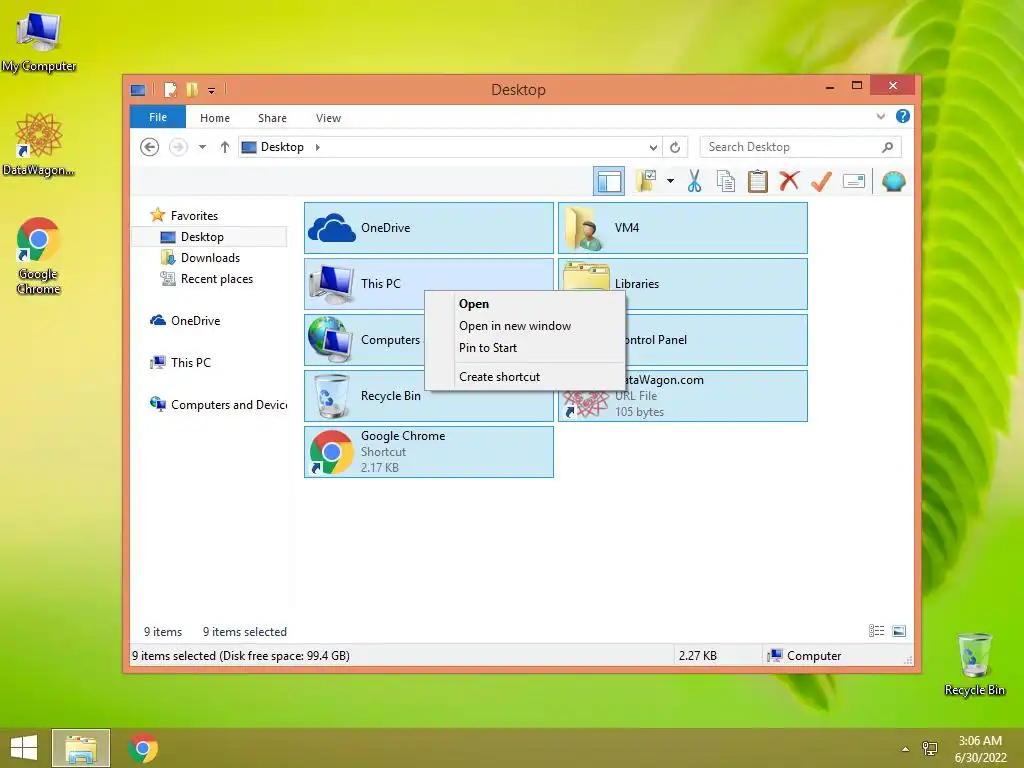This screenshot has width=1024, height=768.
Task: Switch to the Share ribbon tab
Action: 272,118
